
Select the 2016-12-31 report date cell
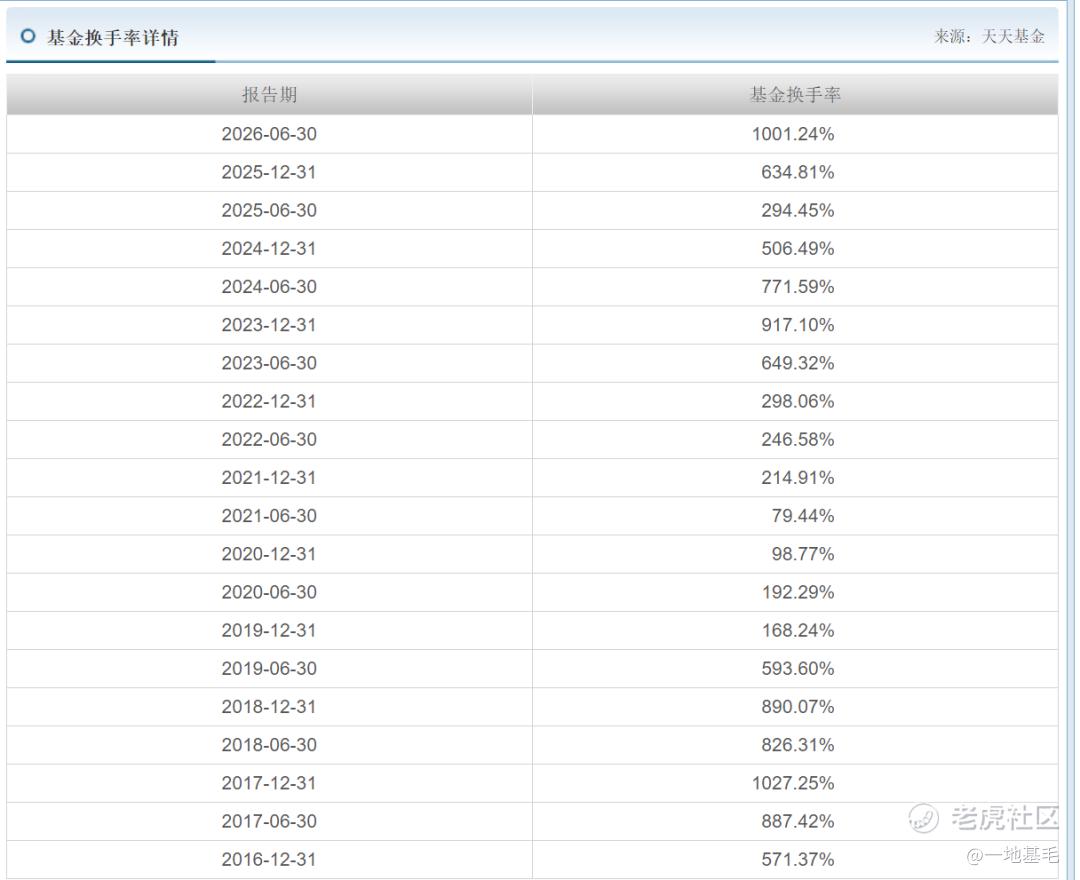coord(269,859)
